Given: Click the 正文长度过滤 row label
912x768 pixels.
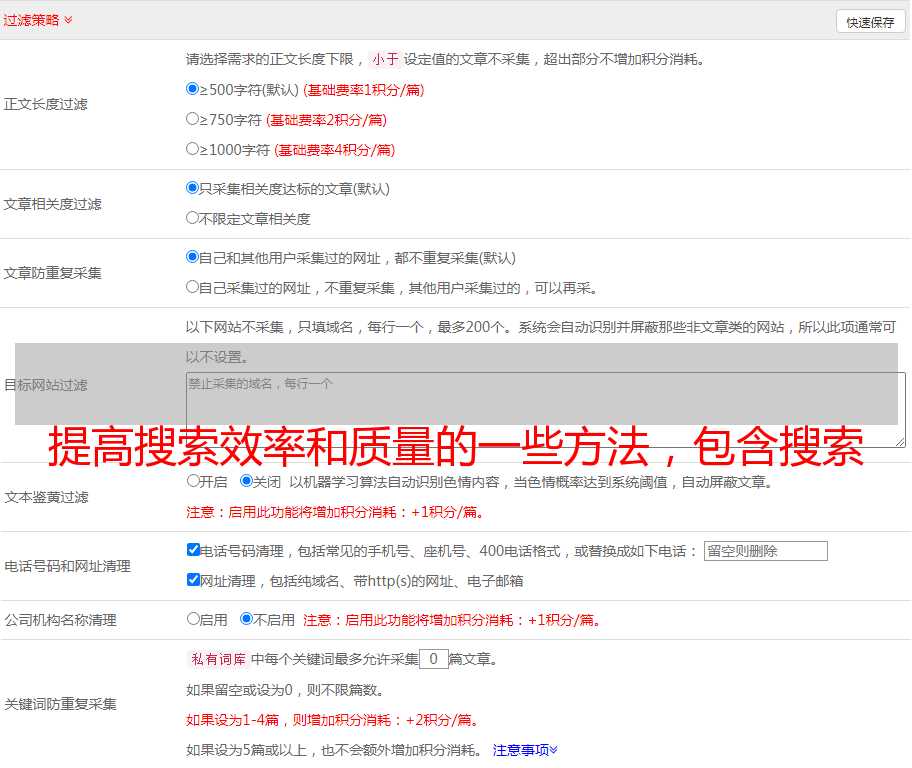Looking at the screenshot, I should click(x=45, y=104).
